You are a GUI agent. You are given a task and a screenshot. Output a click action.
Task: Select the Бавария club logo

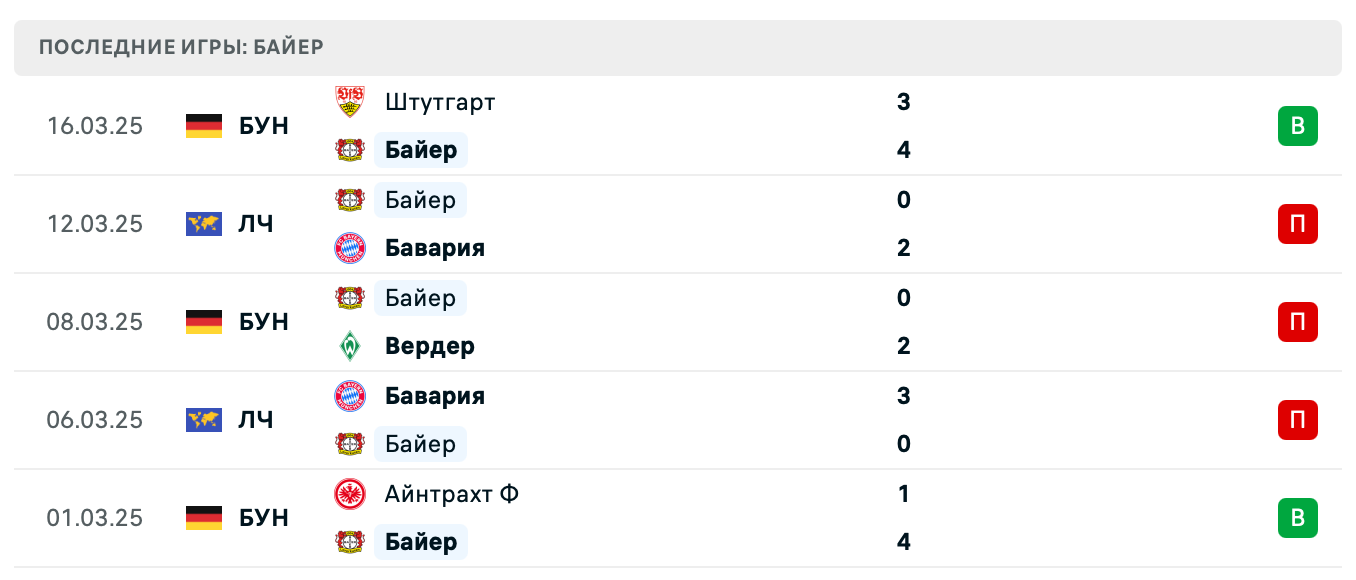coord(351,247)
